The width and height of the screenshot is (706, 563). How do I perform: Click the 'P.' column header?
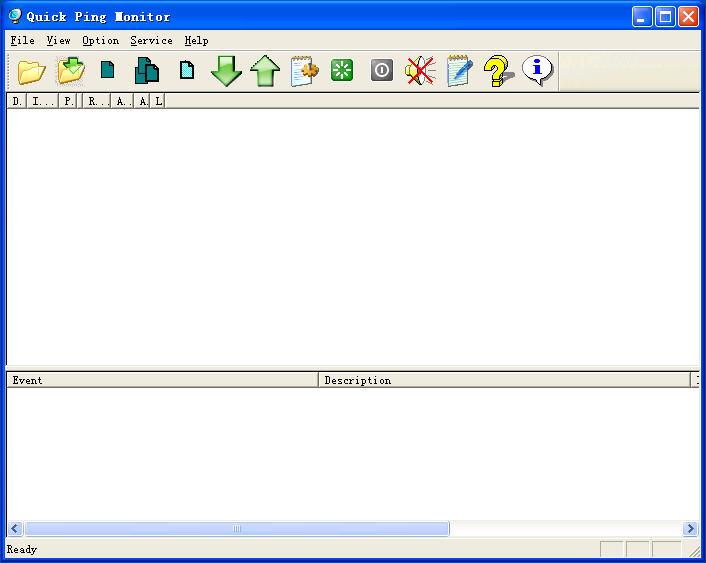click(68, 101)
